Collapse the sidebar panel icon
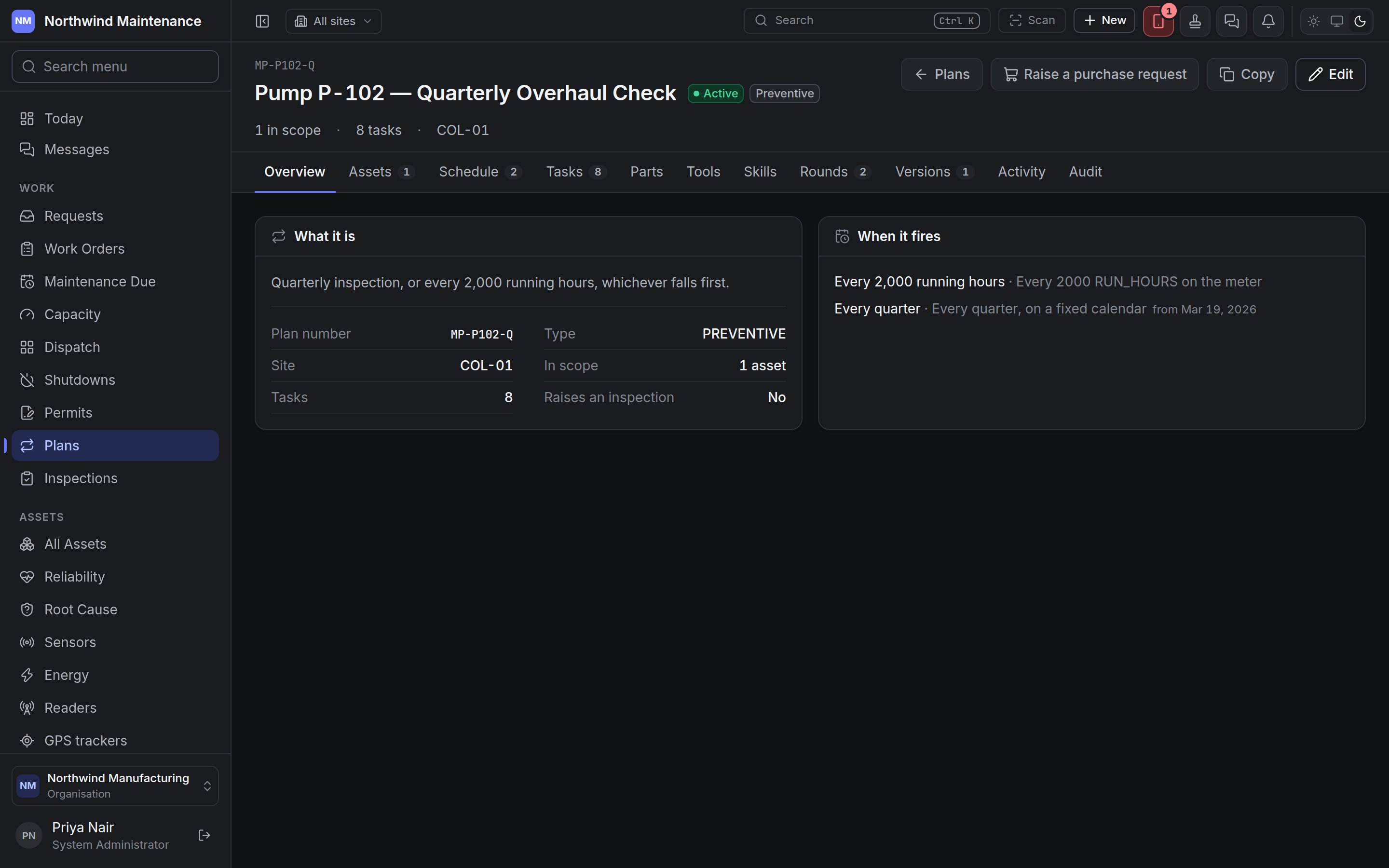Viewport: 1389px width, 868px height. 262,21
